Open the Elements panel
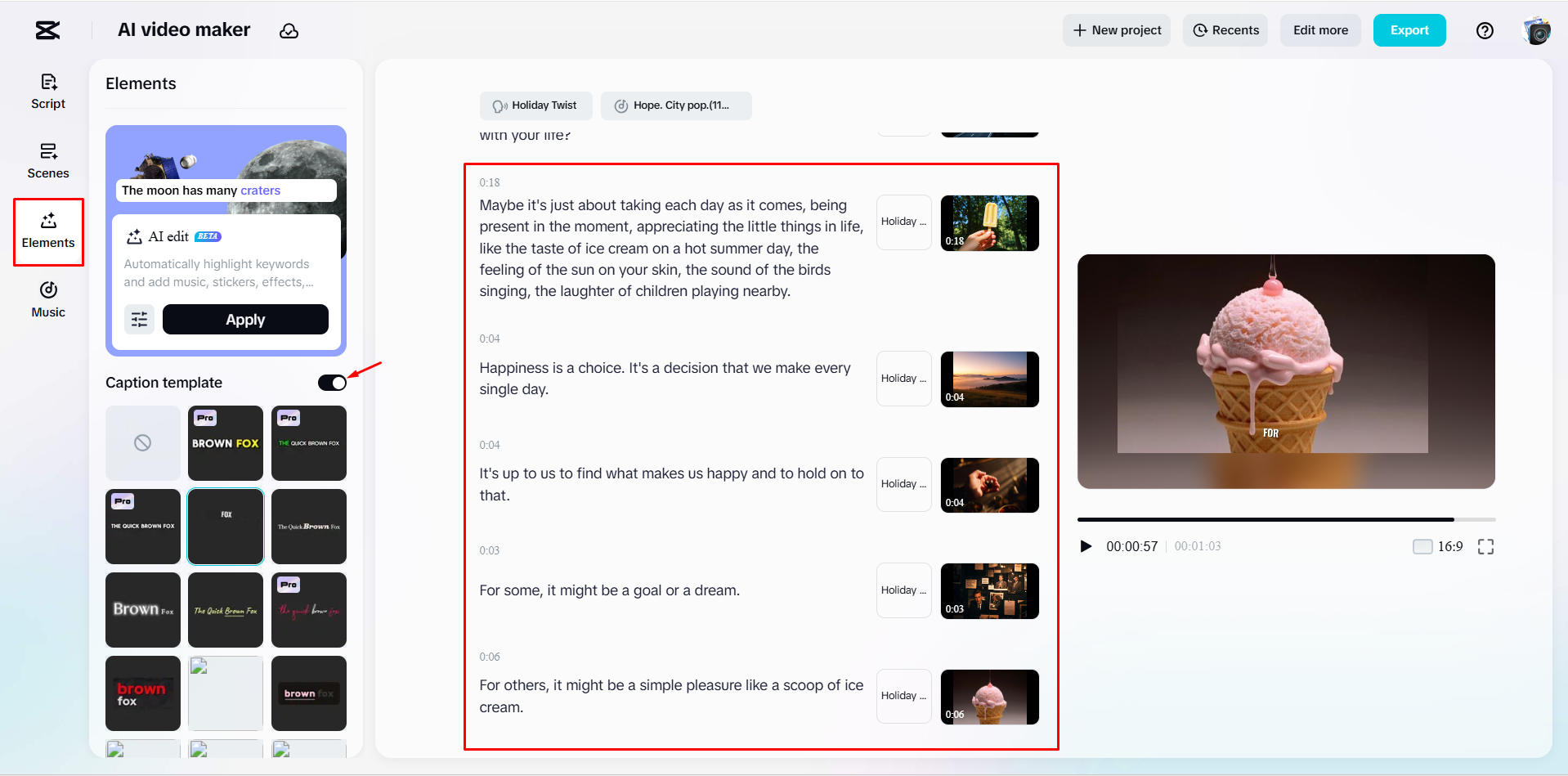The image size is (1568, 776). 47,231
